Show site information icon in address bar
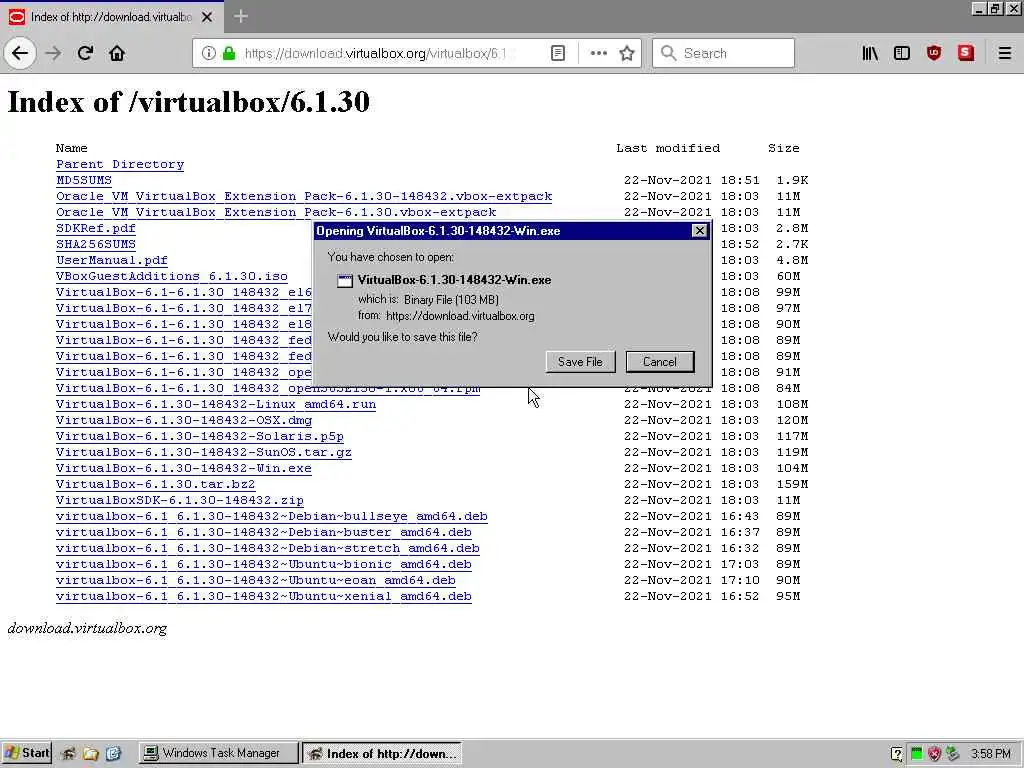The height and width of the screenshot is (768, 1024). 208,53
